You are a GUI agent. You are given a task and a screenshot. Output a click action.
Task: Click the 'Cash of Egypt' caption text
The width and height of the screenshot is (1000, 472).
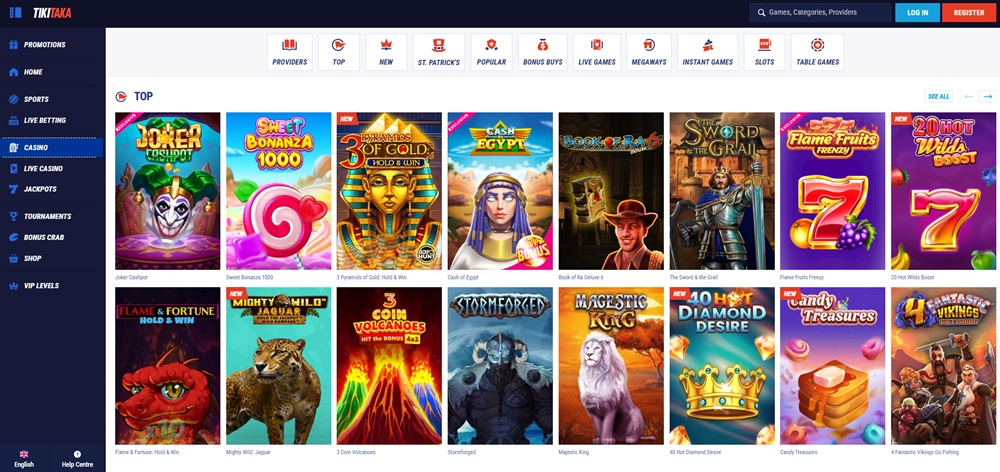(x=463, y=277)
